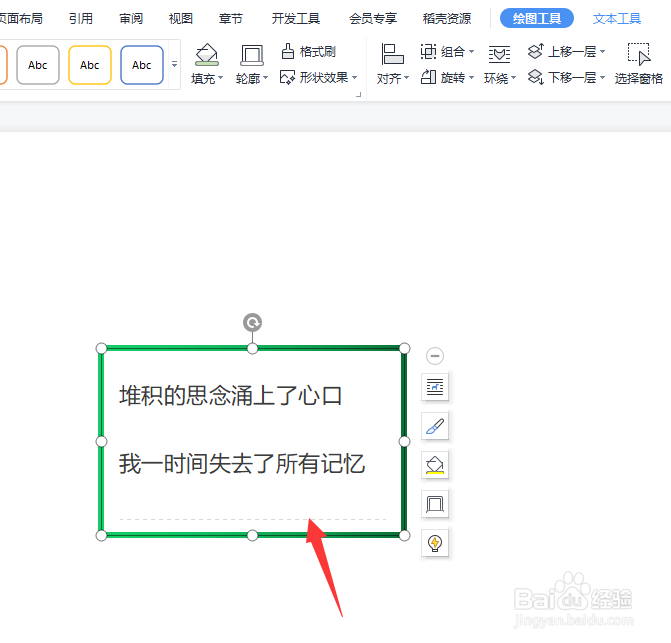Open the 选择窗格 selection pane
This screenshot has height=643, width=671.
pos(638,63)
